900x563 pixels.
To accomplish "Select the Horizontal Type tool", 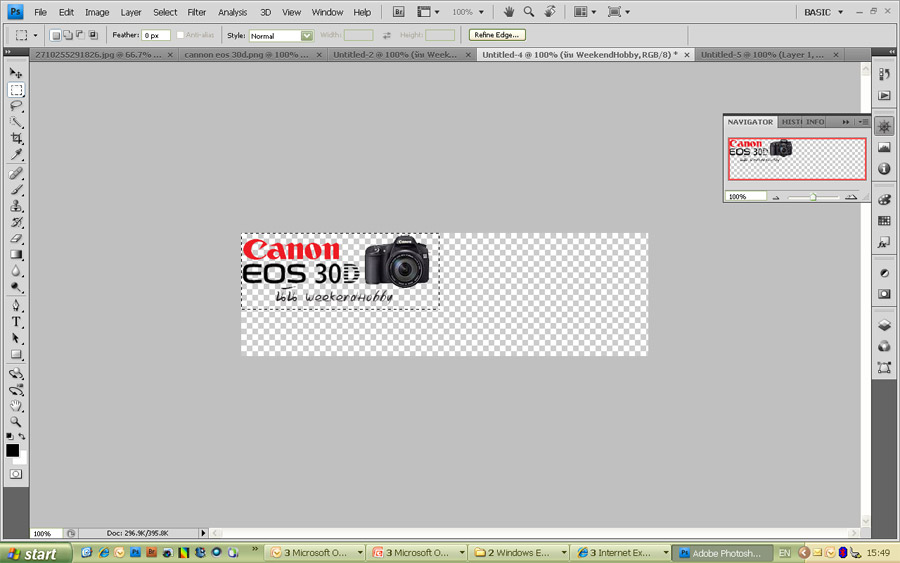I will coord(16,322).
